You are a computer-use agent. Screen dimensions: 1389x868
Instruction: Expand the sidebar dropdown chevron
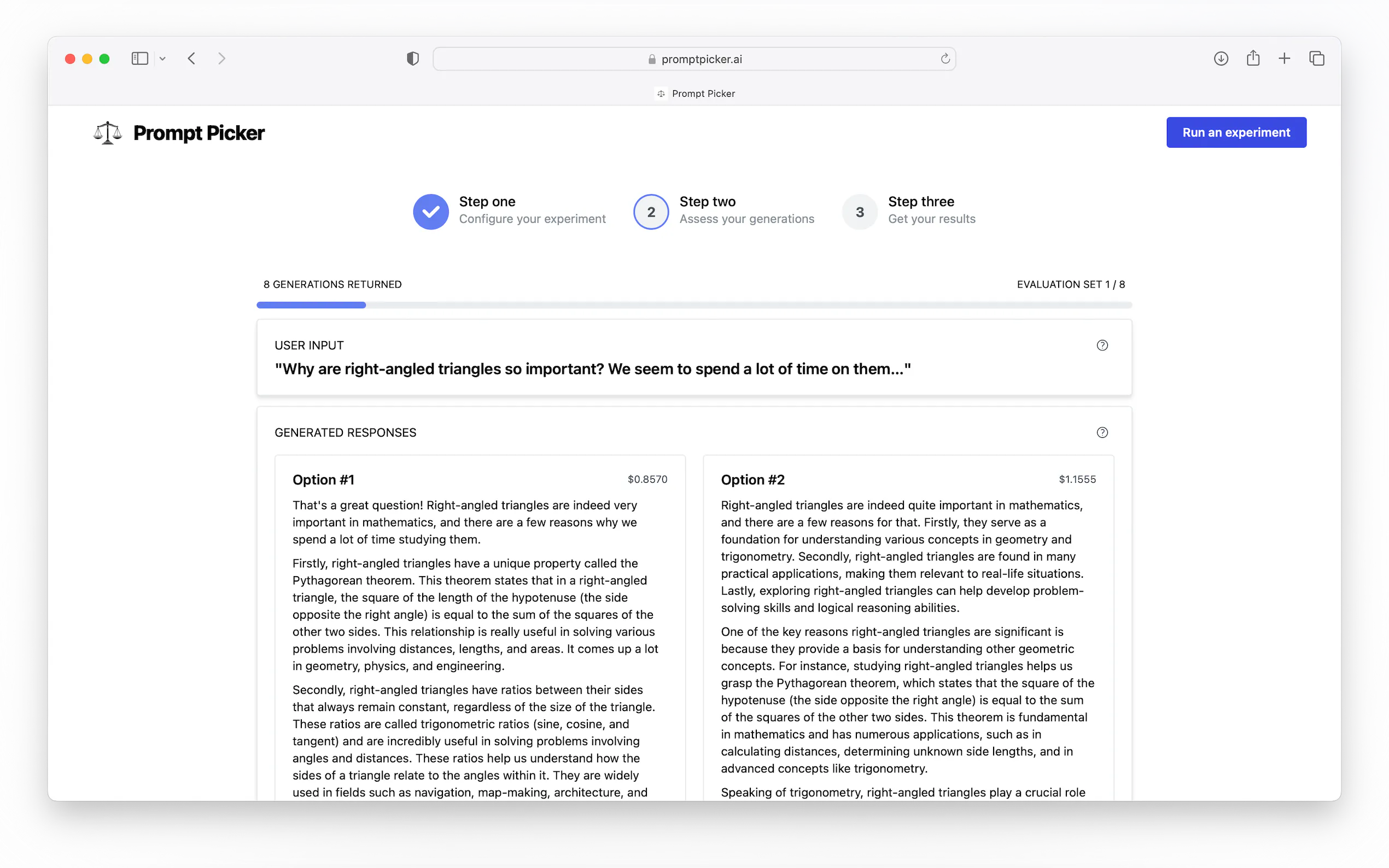pyautogui.click(x=162, y=58)
